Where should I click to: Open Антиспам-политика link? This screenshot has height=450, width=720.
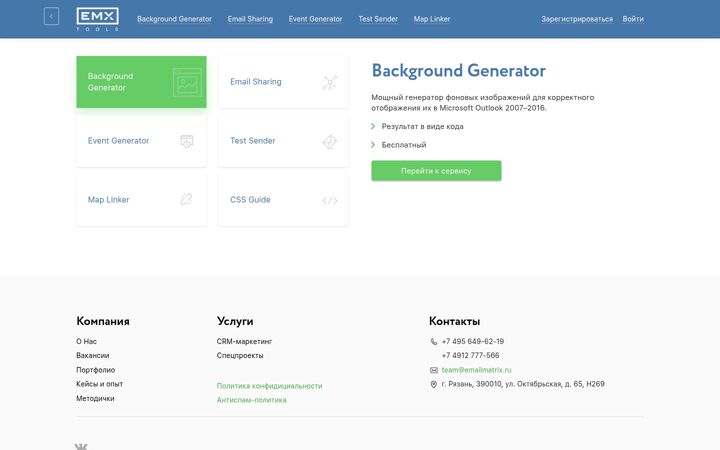point(252,400)
